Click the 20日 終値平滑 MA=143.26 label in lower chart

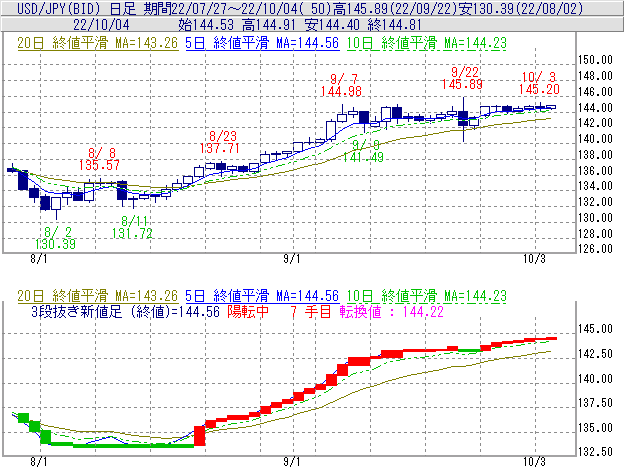click(x=98, y=296)
